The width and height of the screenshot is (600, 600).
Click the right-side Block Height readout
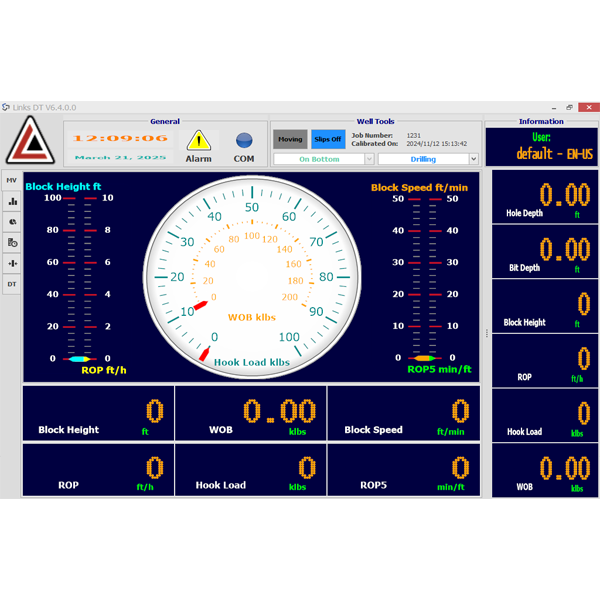pos(545,307)
